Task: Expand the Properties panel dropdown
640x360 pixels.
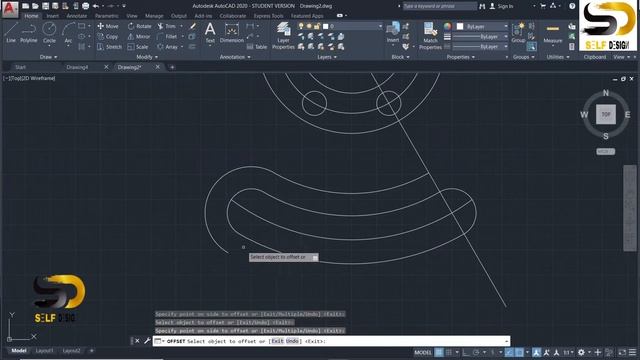Action: [461, 57]
